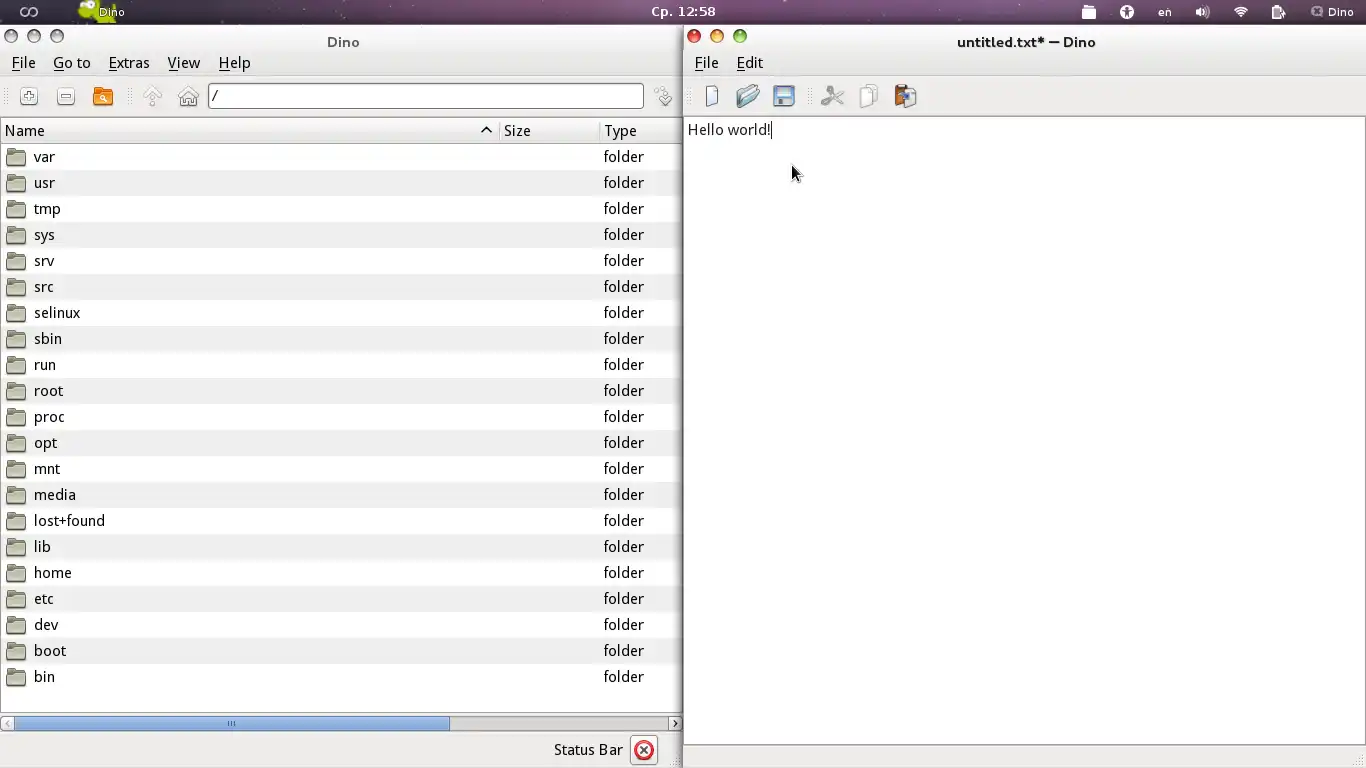Select the run folder row
1366x768 pixels.
coord(341,365)
